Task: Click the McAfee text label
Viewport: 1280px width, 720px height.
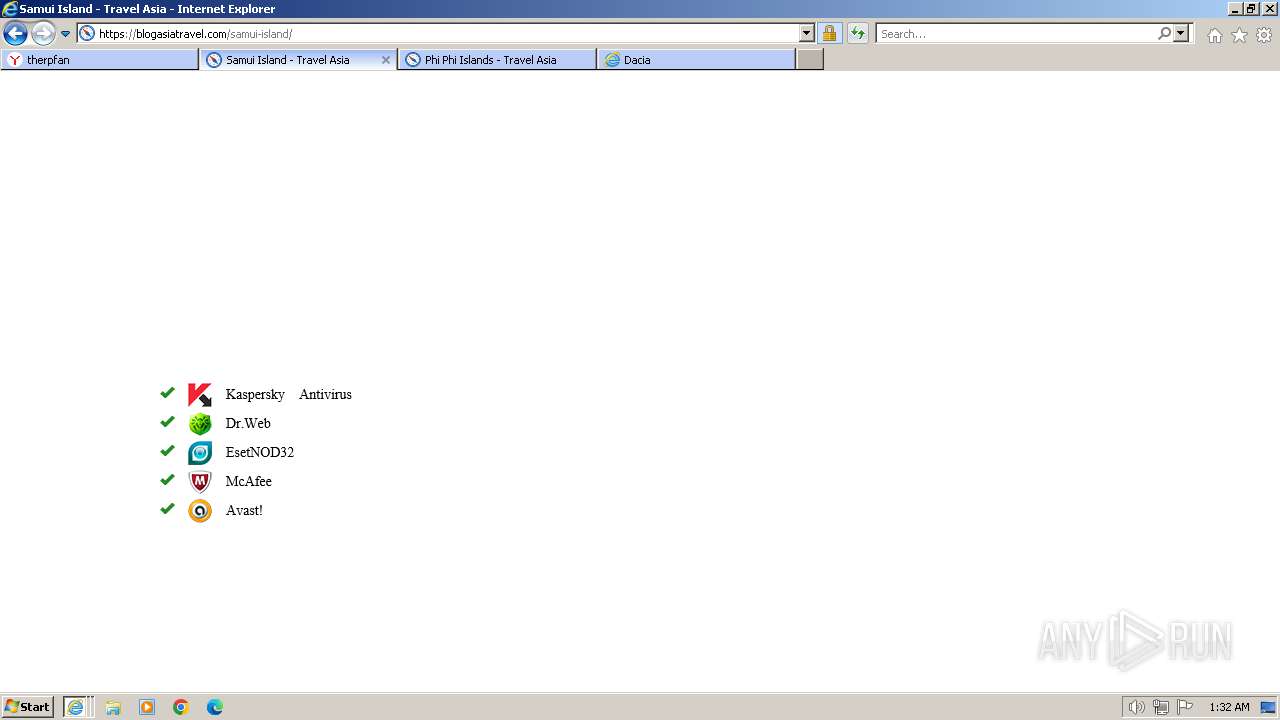Action: (249, 481)
